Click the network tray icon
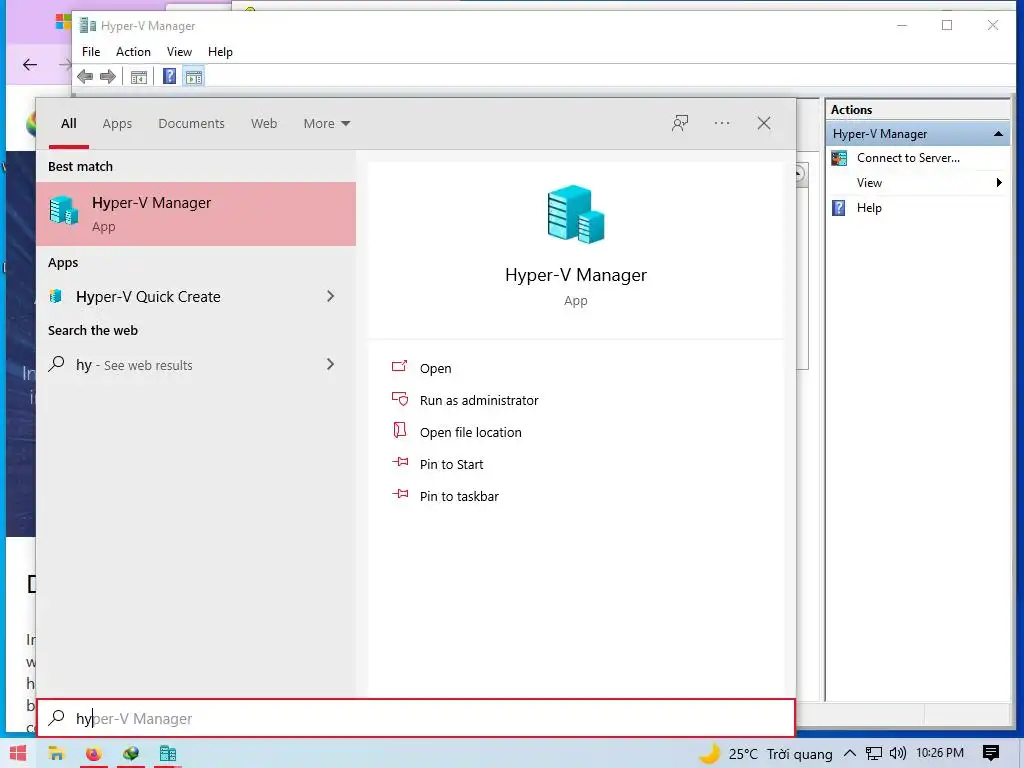The height and width of the screenshot is (768, 1024). point(873,754)
